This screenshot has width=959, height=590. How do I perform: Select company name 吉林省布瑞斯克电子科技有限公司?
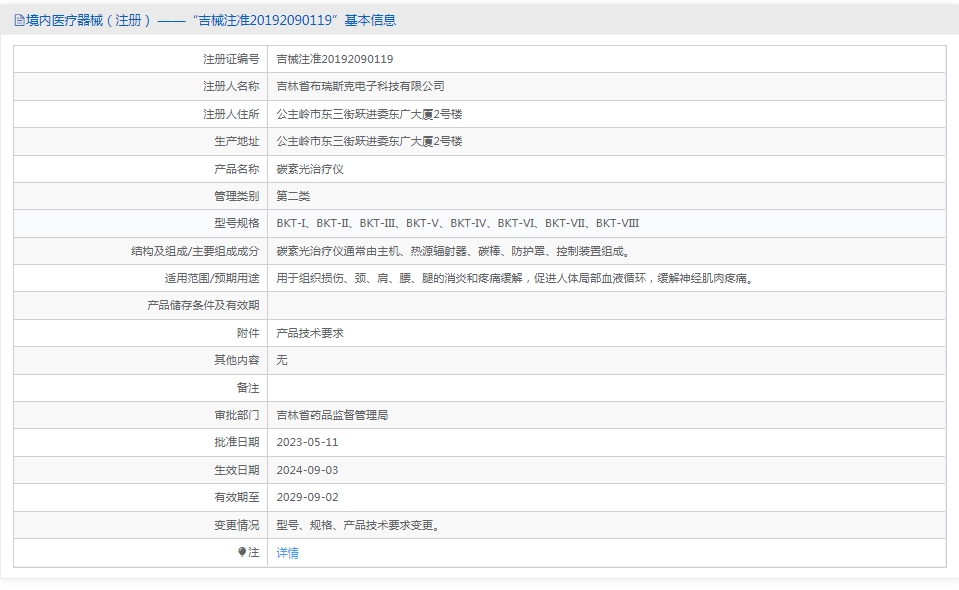tap(360, 86)
